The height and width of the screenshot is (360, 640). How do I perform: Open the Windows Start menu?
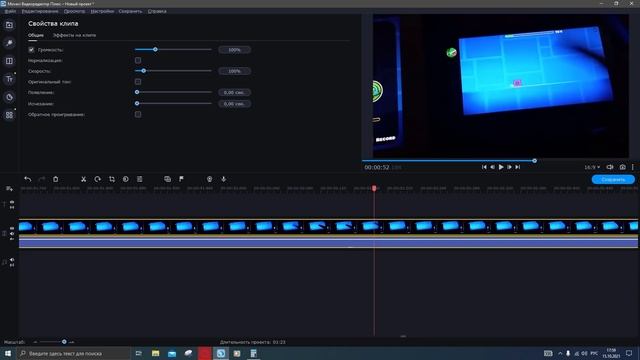pos(8,353)
